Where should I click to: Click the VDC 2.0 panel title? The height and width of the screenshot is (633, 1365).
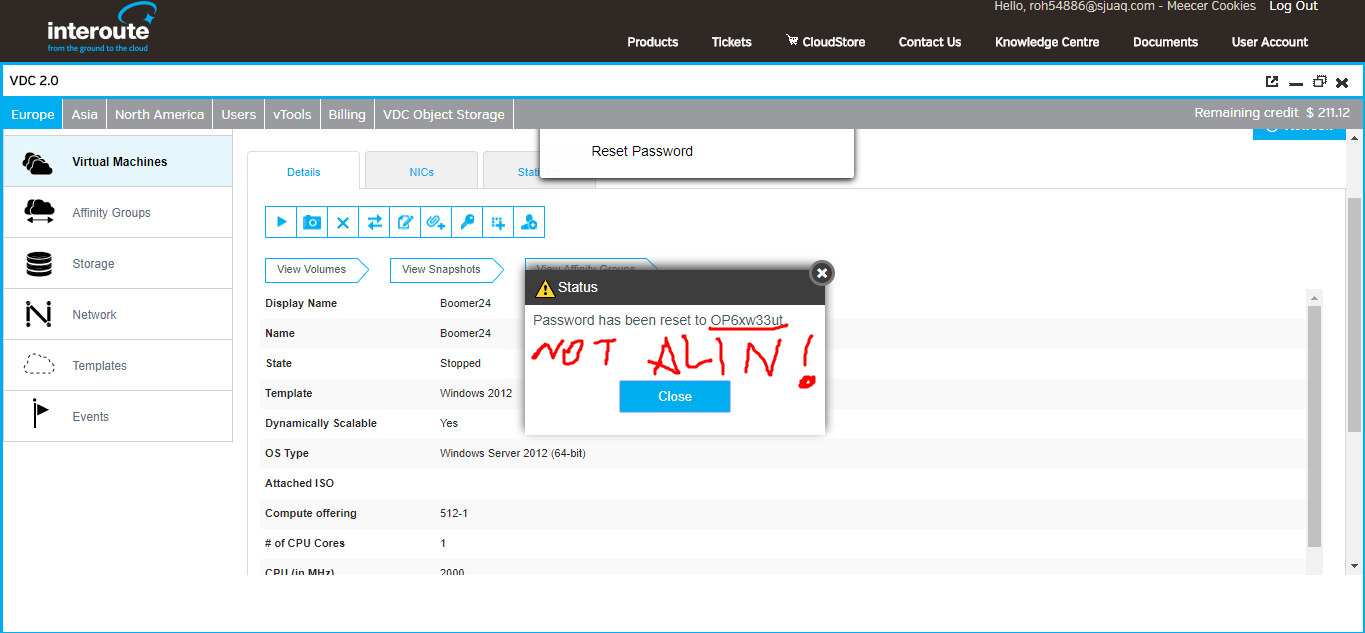[x=34, y=81]
